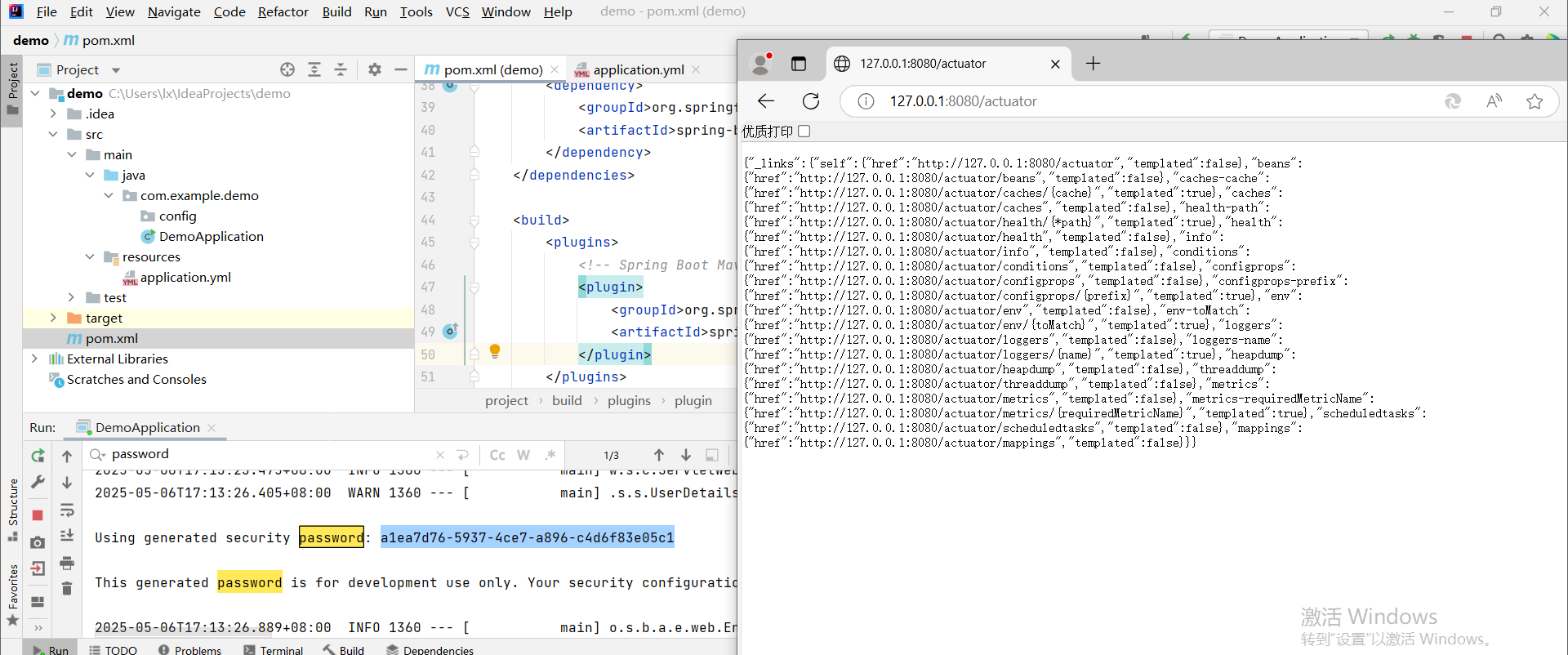
Task: Click the lightbulb intention icon on line 50
Action: tap(494, 351)
